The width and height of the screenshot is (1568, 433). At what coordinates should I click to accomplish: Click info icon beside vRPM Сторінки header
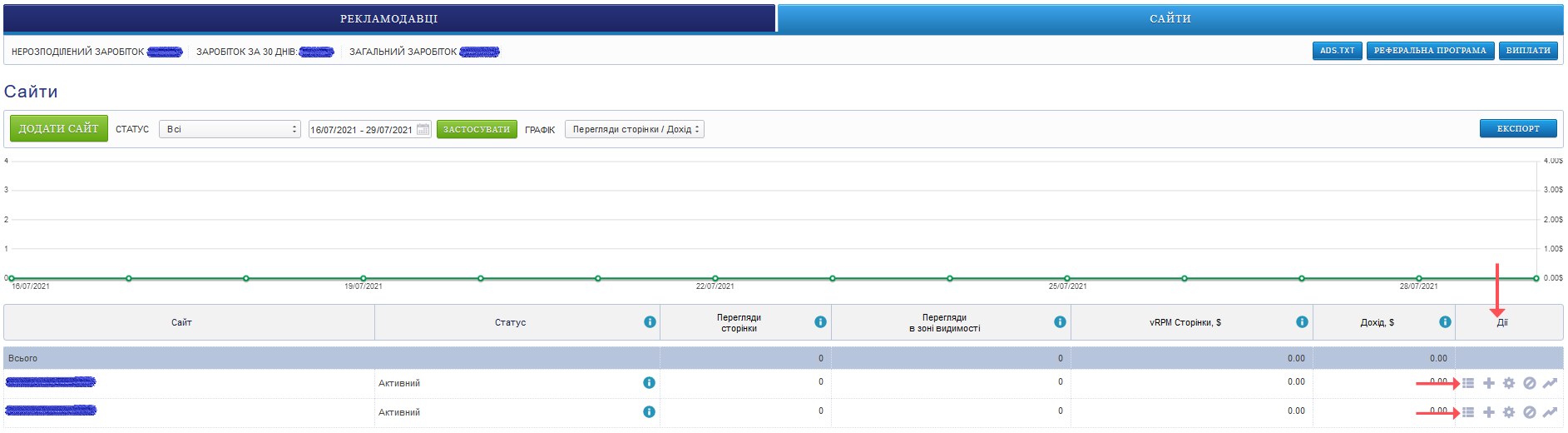tap(1302, 322)
